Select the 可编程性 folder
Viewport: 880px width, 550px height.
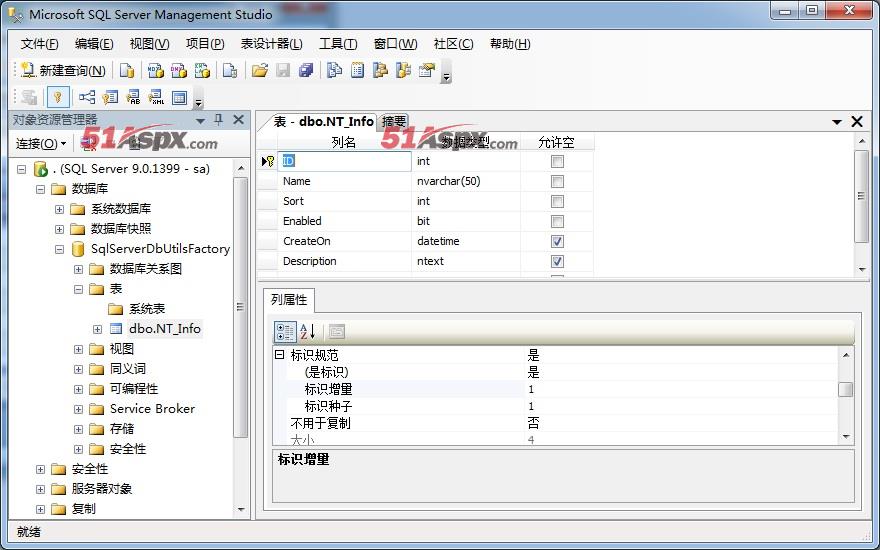tap(134, 389)
